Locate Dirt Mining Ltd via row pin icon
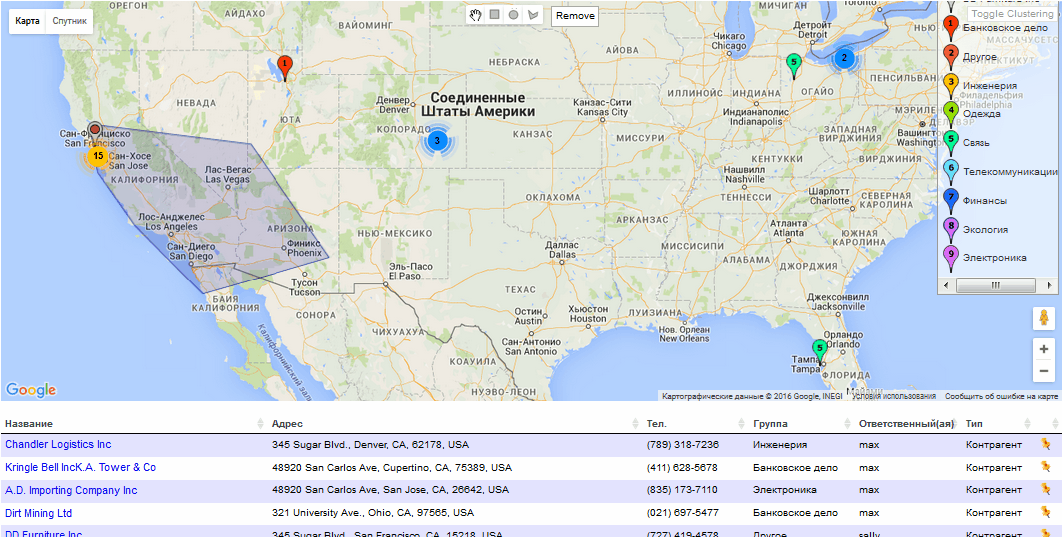Image resolution: width=1062 pixels, height=537 pixels. pos(1046,513)
